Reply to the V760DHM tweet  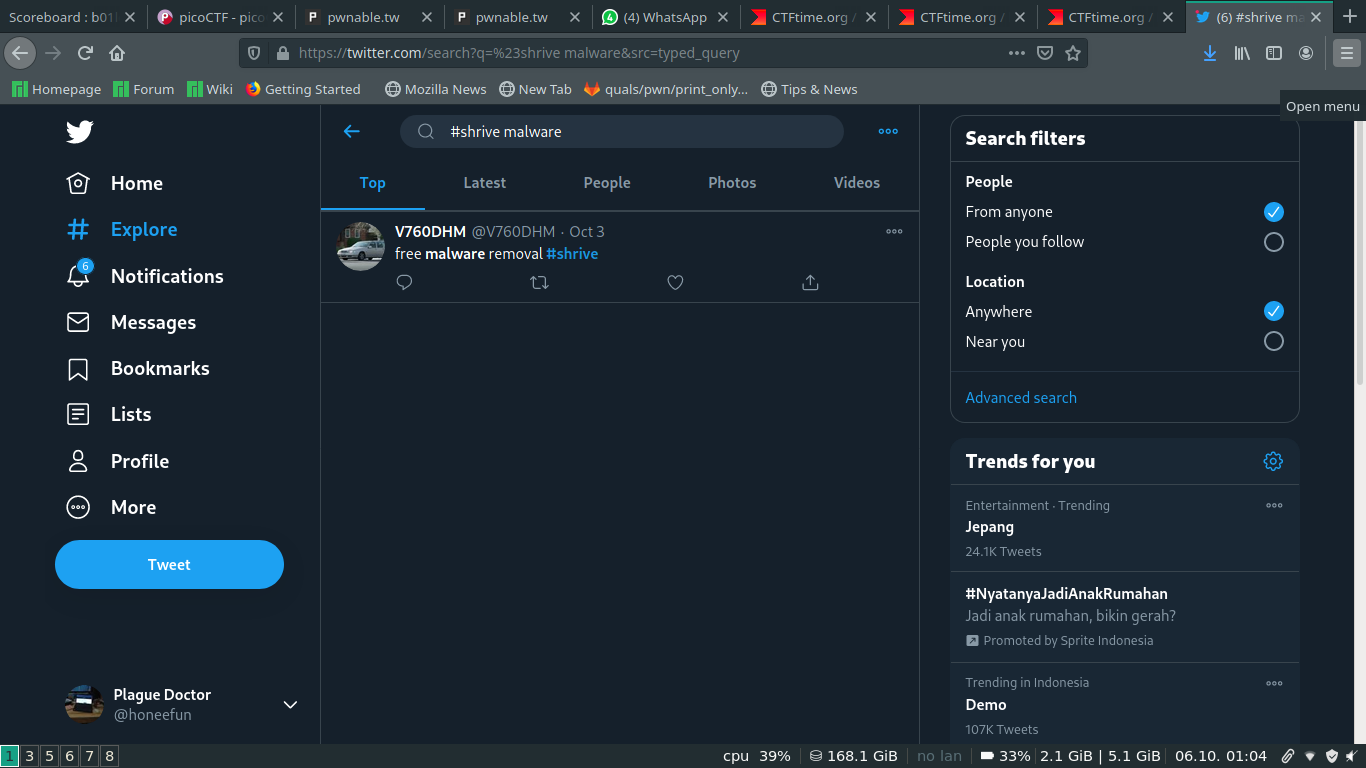pos(404,283)
